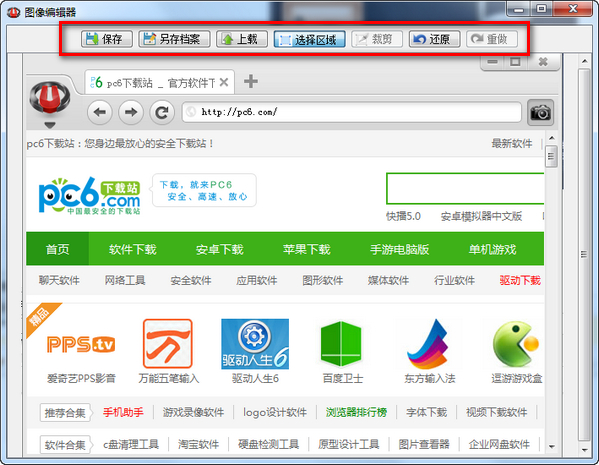Click the 淘宝软件 link
This screenshot has width=599, height=465.
[198, 444]
